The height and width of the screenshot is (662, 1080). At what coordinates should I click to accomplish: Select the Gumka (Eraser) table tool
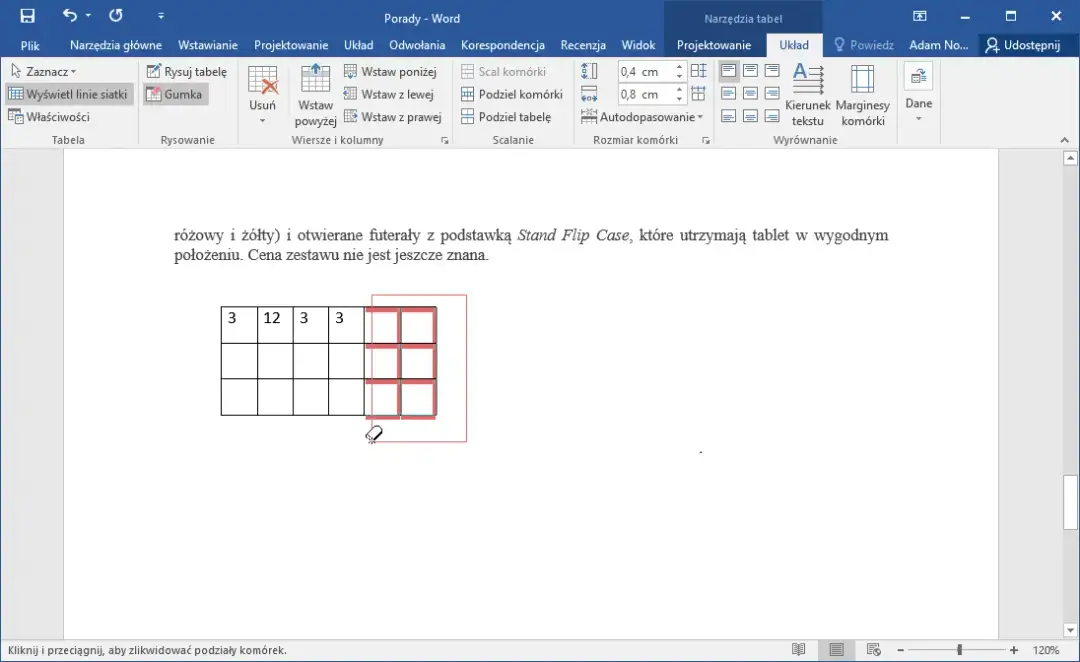177,93
